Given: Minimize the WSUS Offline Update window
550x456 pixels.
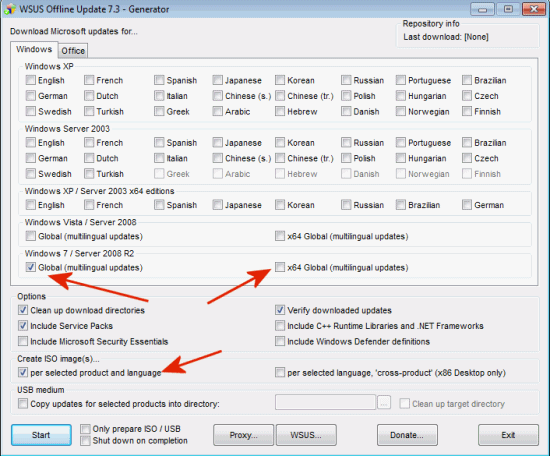Looking at the screenshot, I should click(x=483, y=9).
